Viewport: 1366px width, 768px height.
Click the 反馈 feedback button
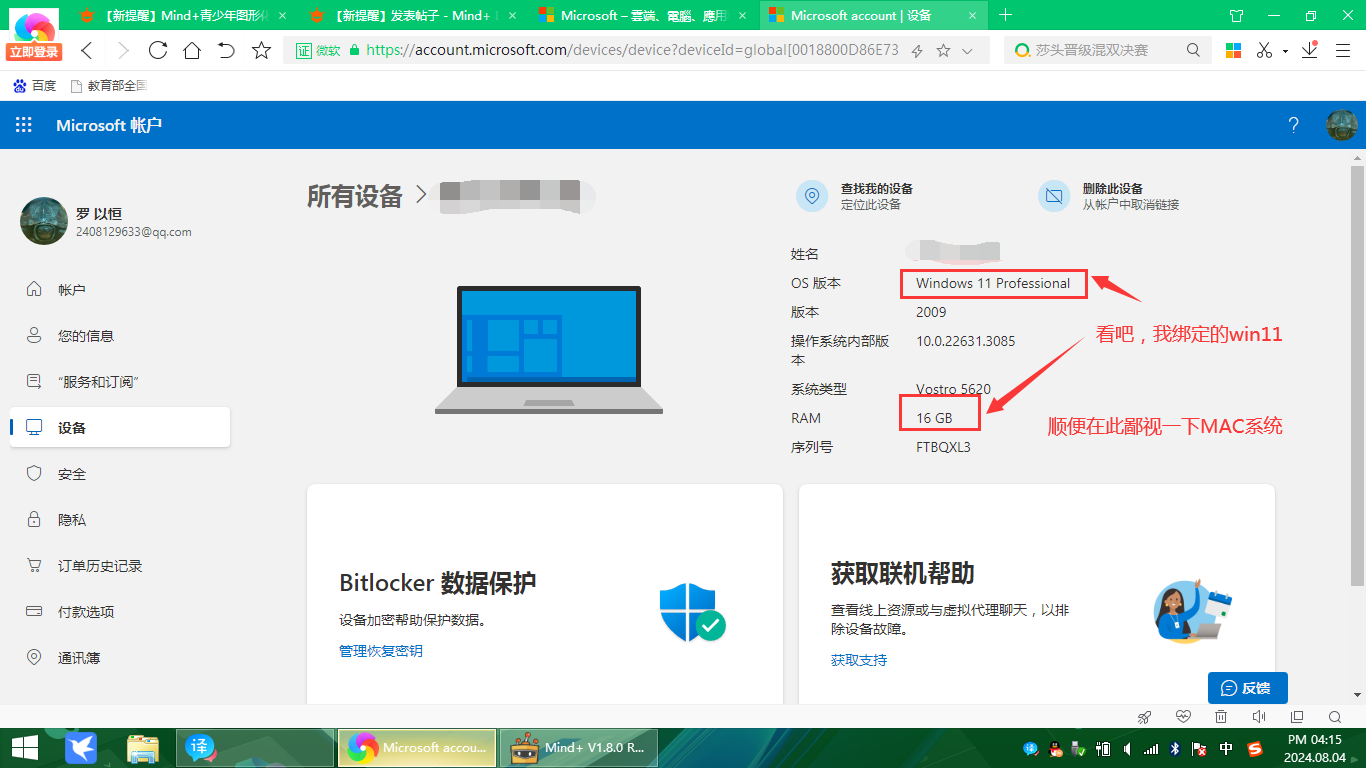pos(1247,688)
